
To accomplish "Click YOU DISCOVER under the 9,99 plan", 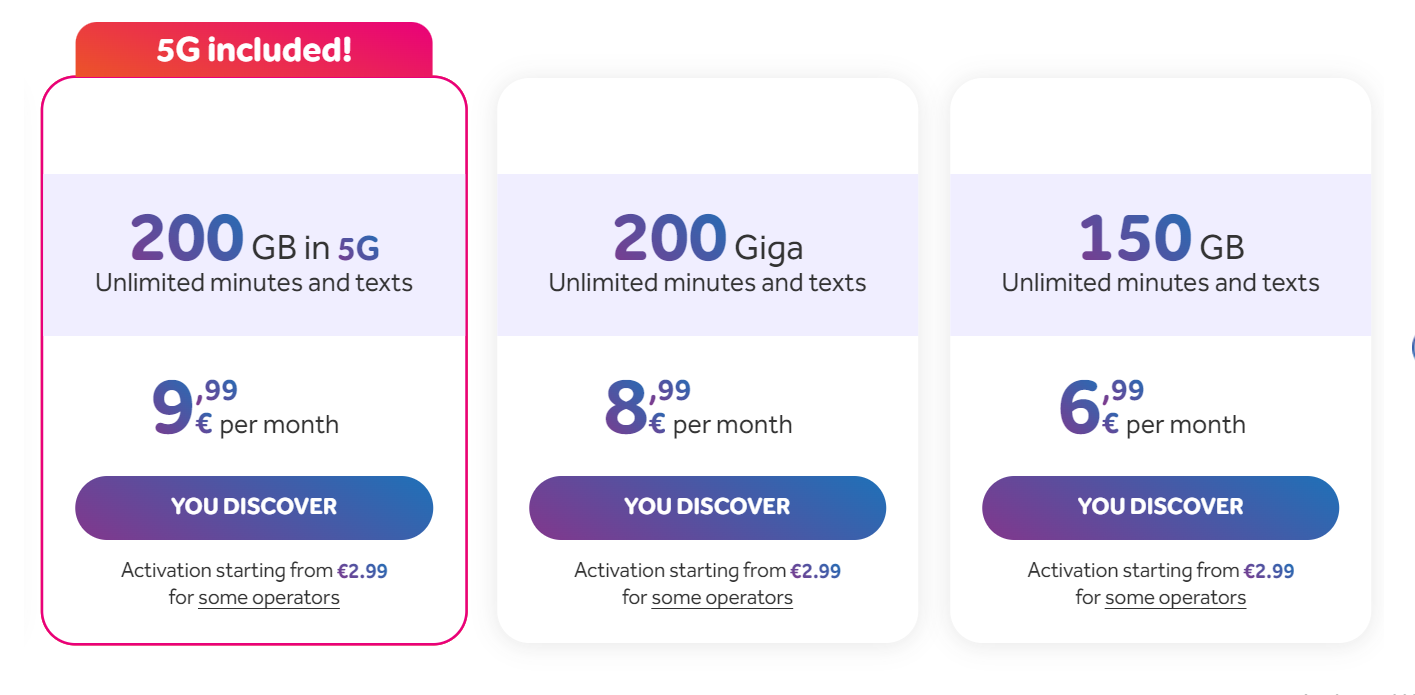I will [x=254, y=507].
